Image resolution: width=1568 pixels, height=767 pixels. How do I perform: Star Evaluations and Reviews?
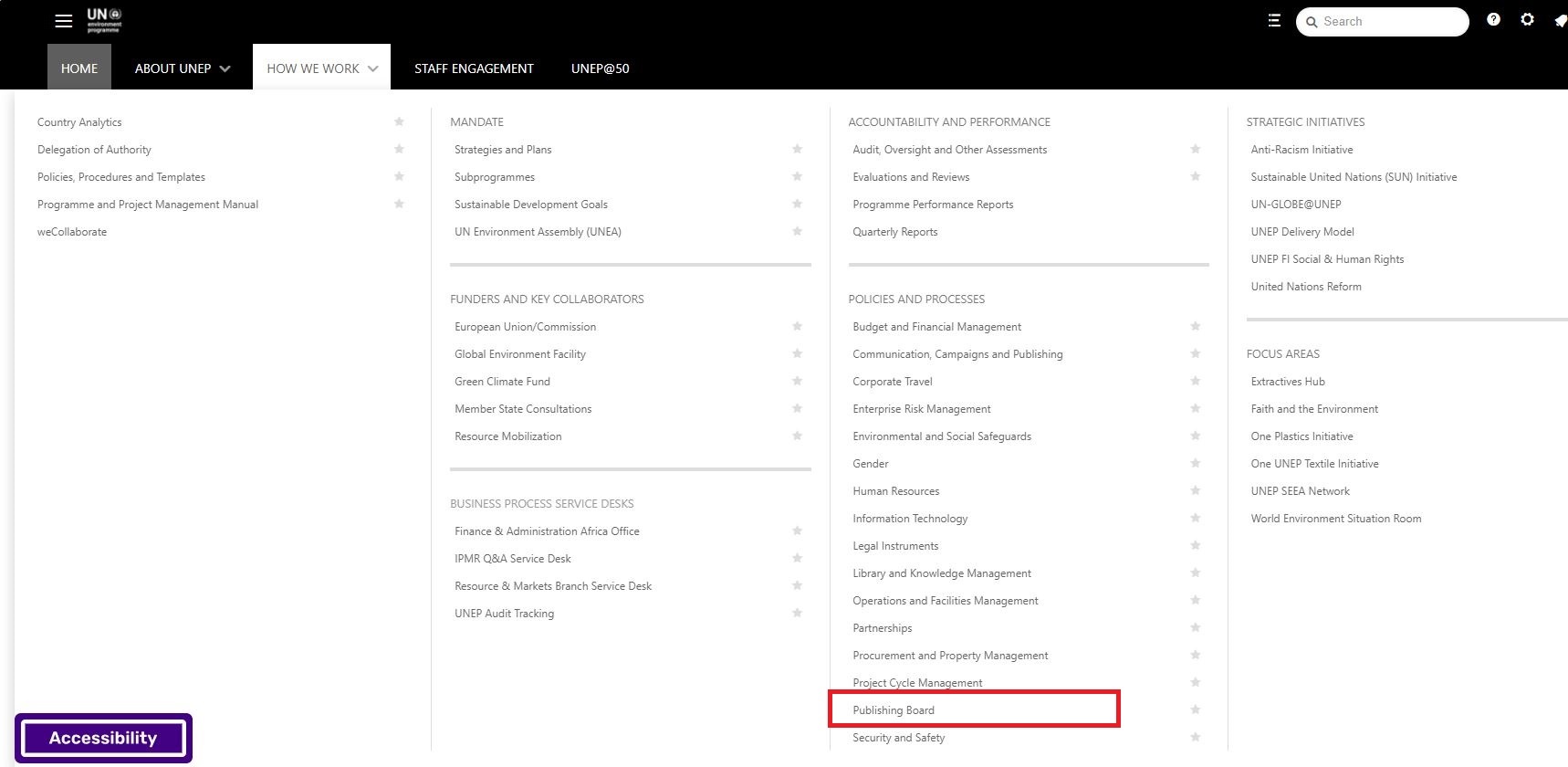point(1195,176)
